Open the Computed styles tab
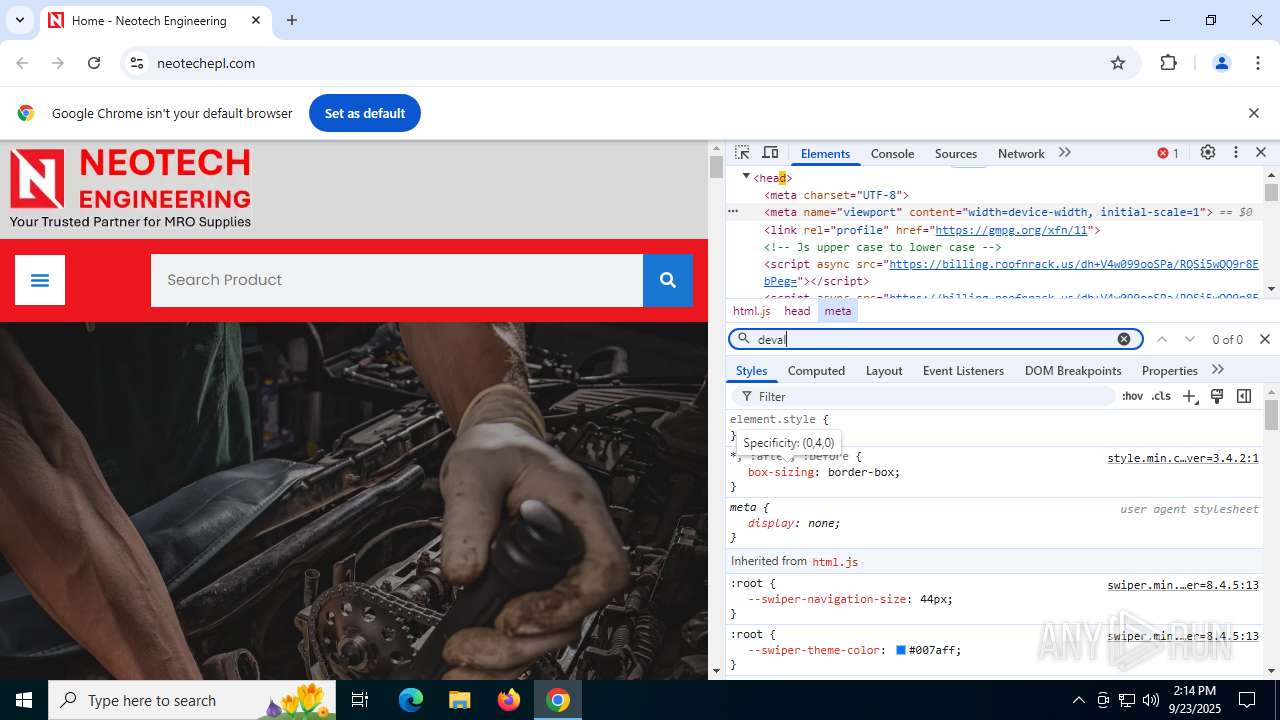This screenshot has height=720, width=1280. (816, 370)
